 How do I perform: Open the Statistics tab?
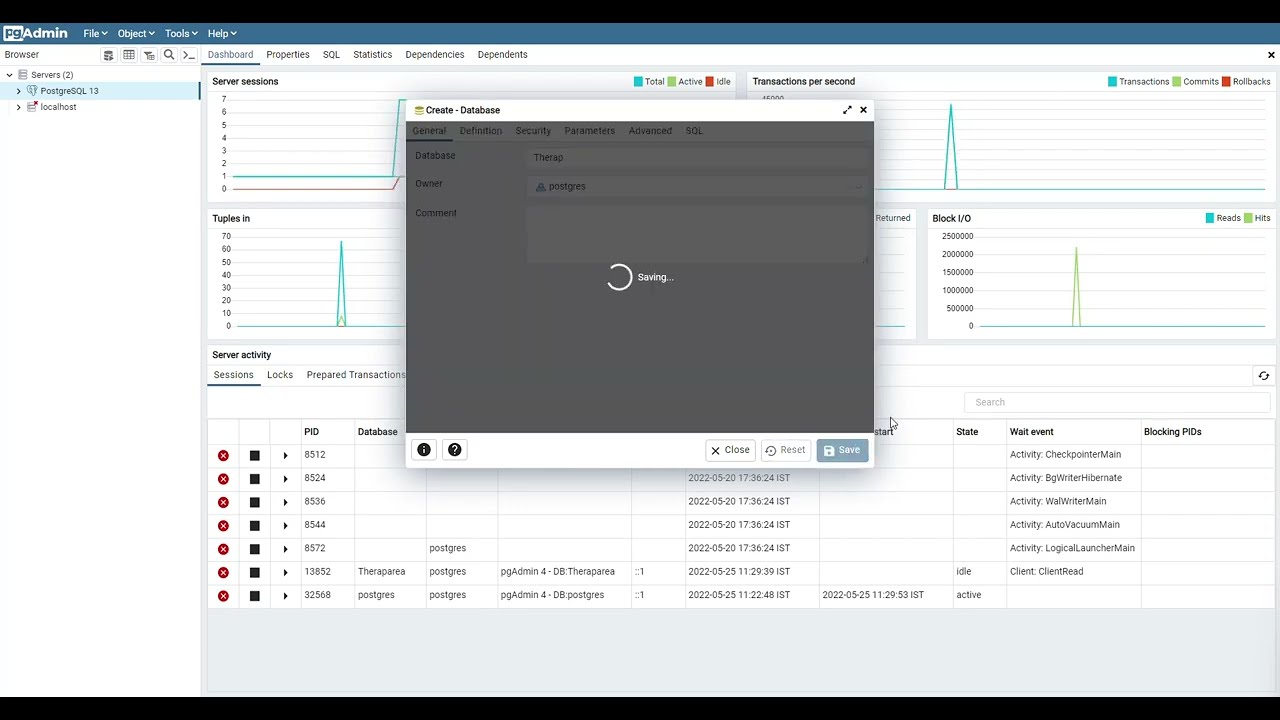coord(372,55)
